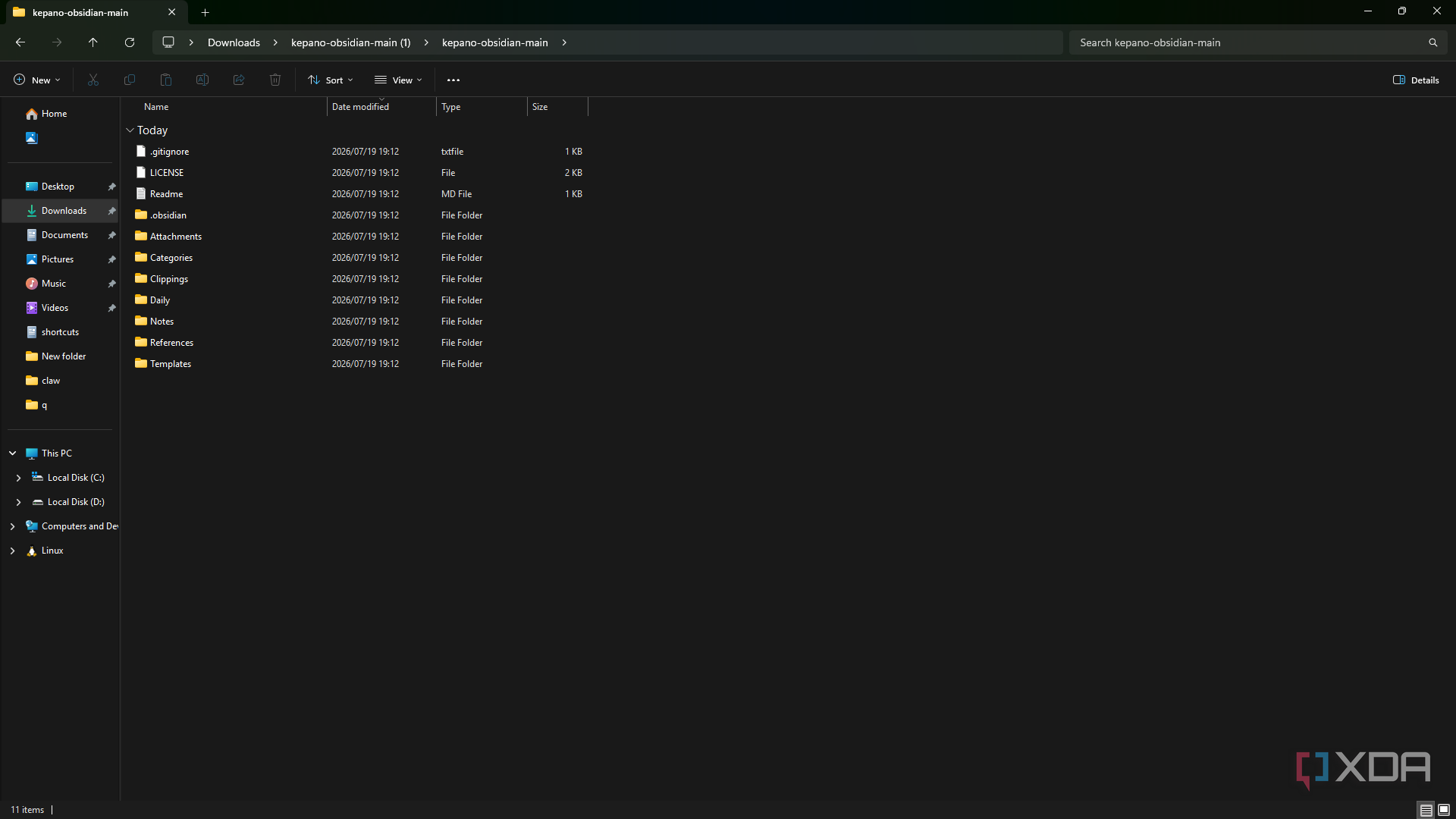Open Downloads in the navigation pane

coord(59,211)
